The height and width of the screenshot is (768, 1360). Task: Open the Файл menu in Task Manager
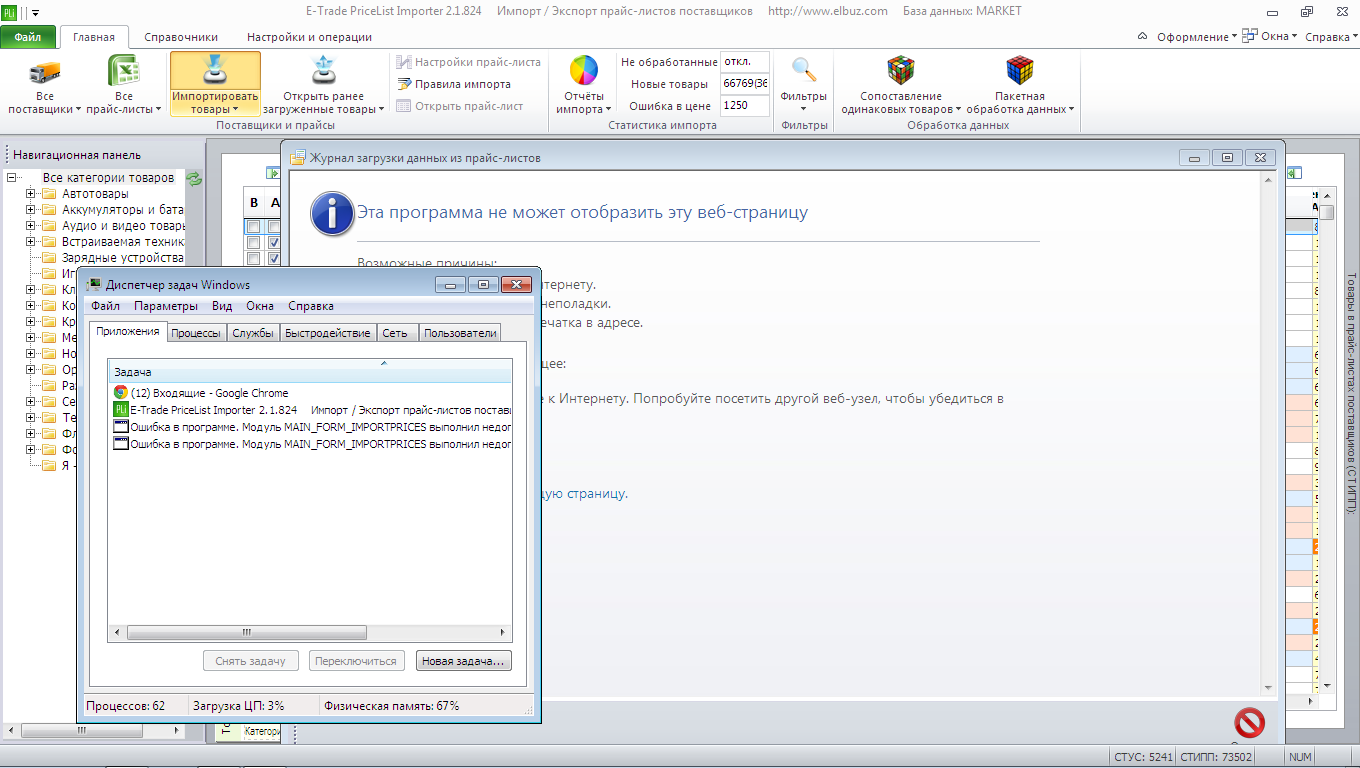[105, 306]
